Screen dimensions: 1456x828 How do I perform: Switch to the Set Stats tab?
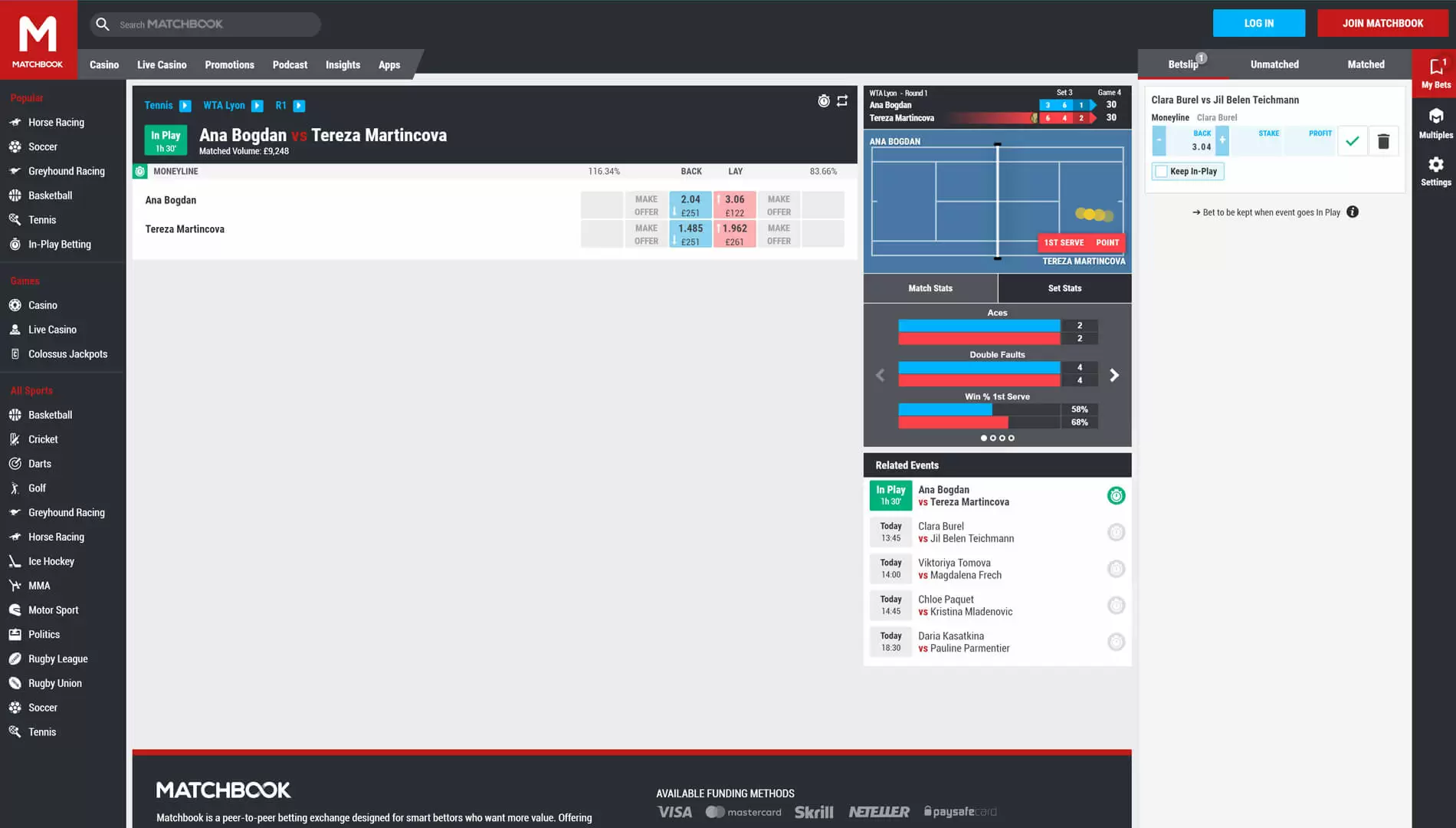(1064, 288)
